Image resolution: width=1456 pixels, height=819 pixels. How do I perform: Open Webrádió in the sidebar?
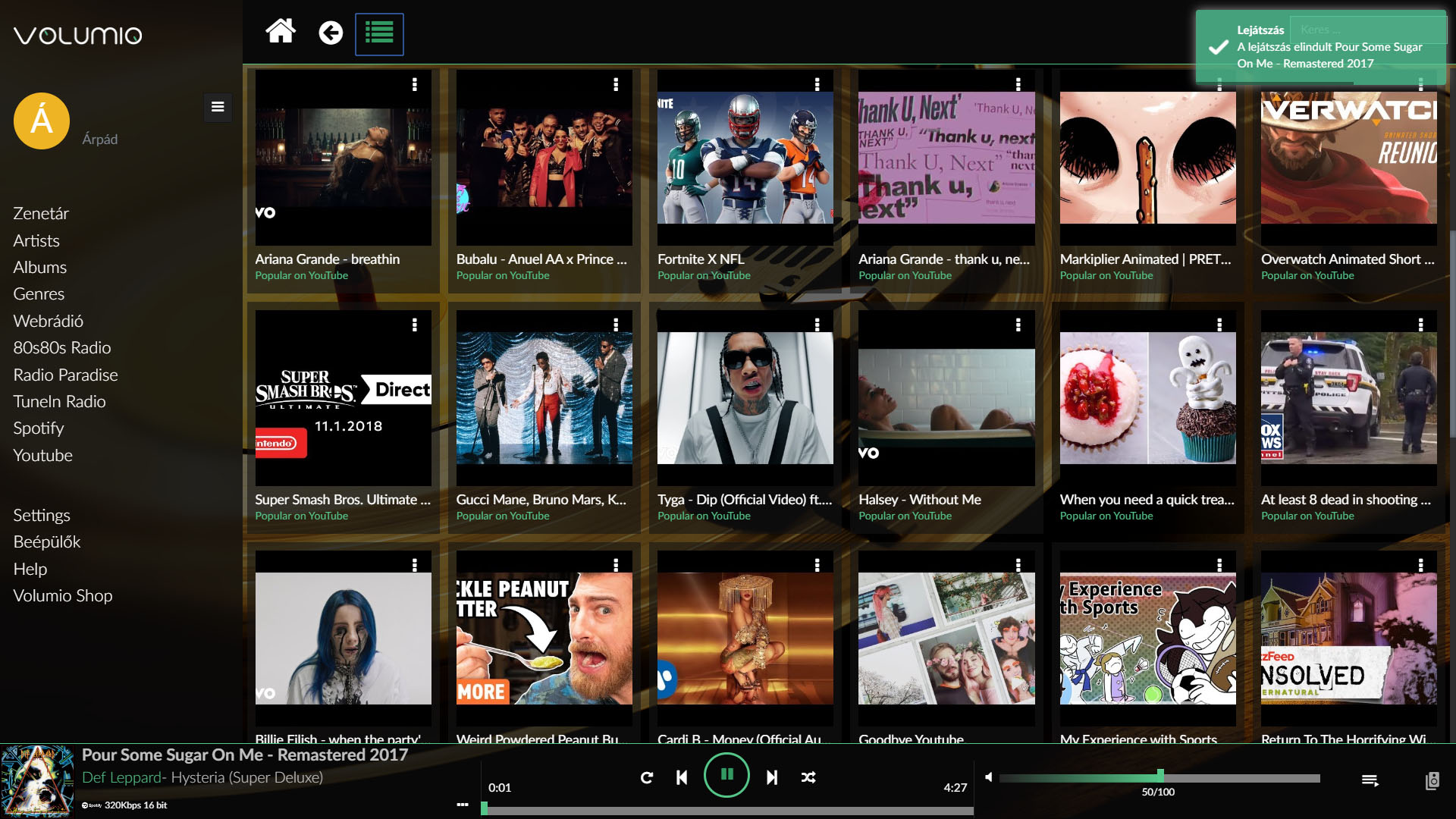point(49,321)
